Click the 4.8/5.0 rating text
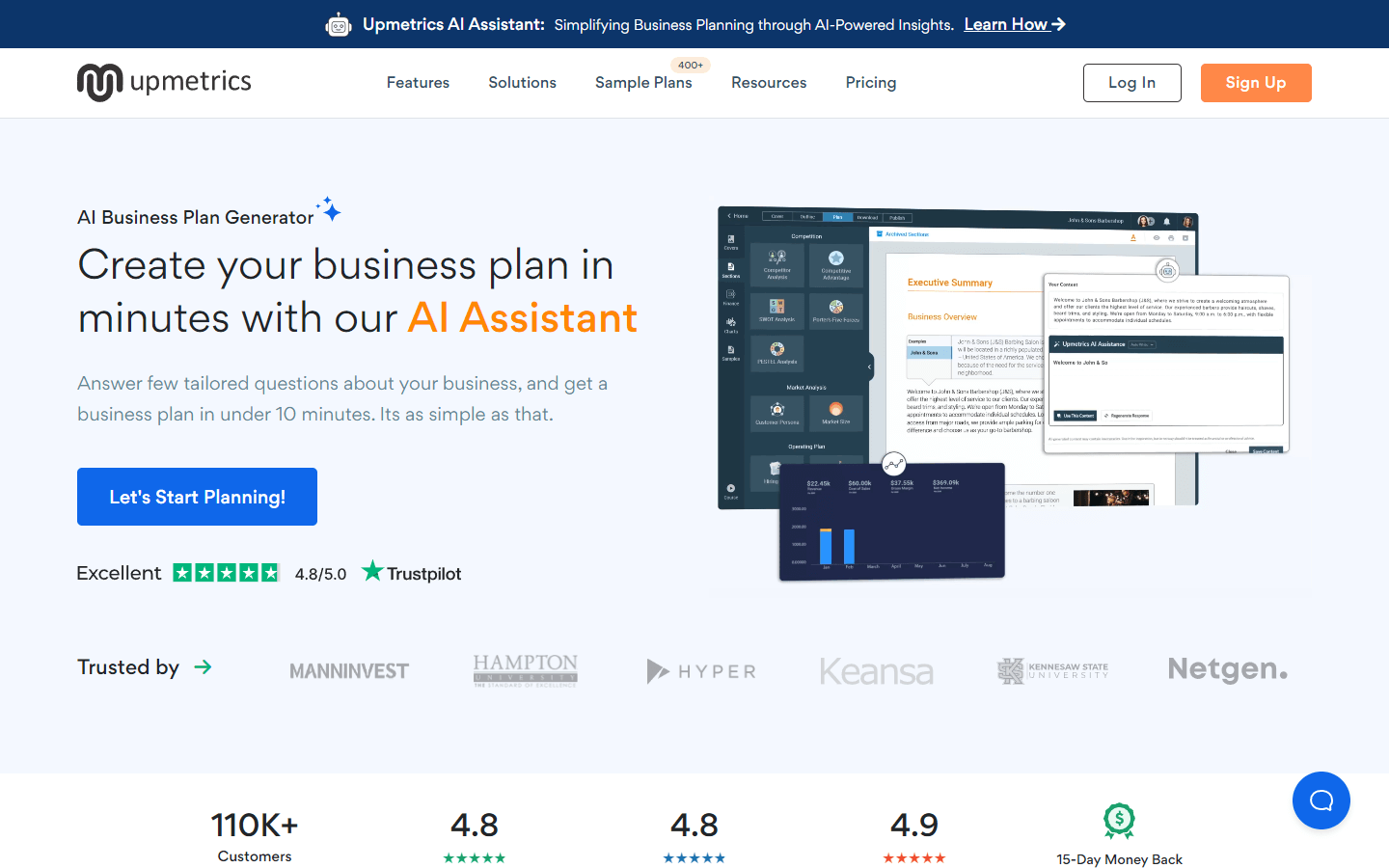Viewport: 1389px width, 868px height. pos(320,574)
